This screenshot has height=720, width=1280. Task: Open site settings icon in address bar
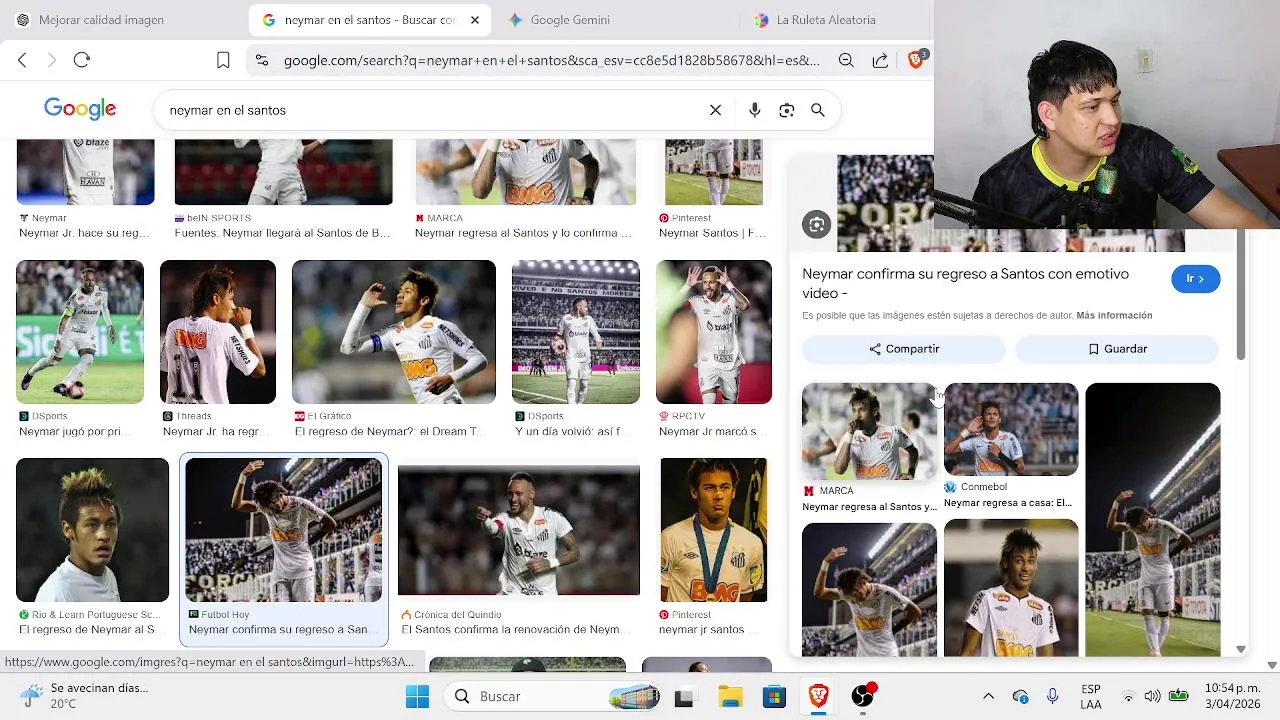(x=262, y=60)
